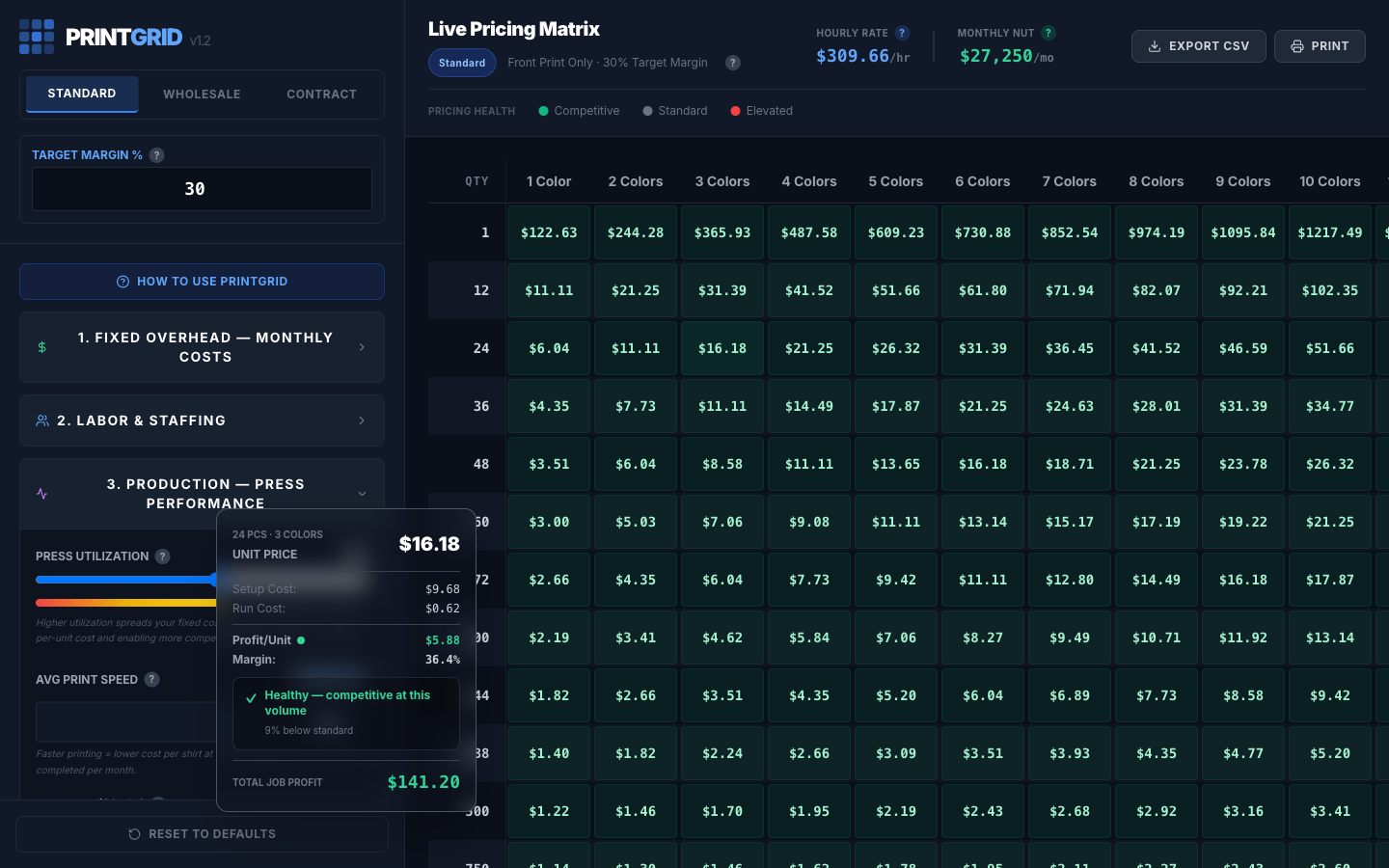Image resolution: width=1389 pixels, height=868 pixels.
Task: Click the help icon next to Press Utilization
Action: click(x=162, y=556)
